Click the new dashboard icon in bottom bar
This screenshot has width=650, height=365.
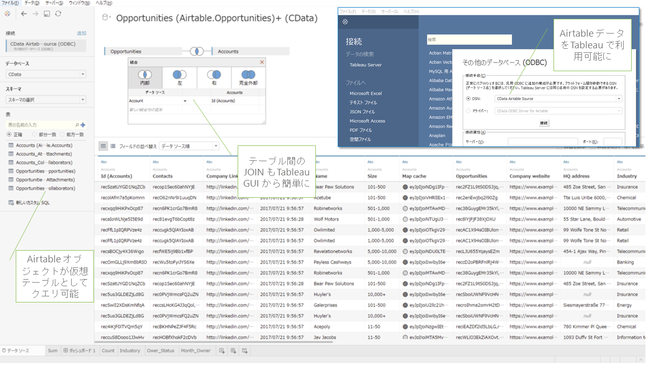[x=233, y=351]
